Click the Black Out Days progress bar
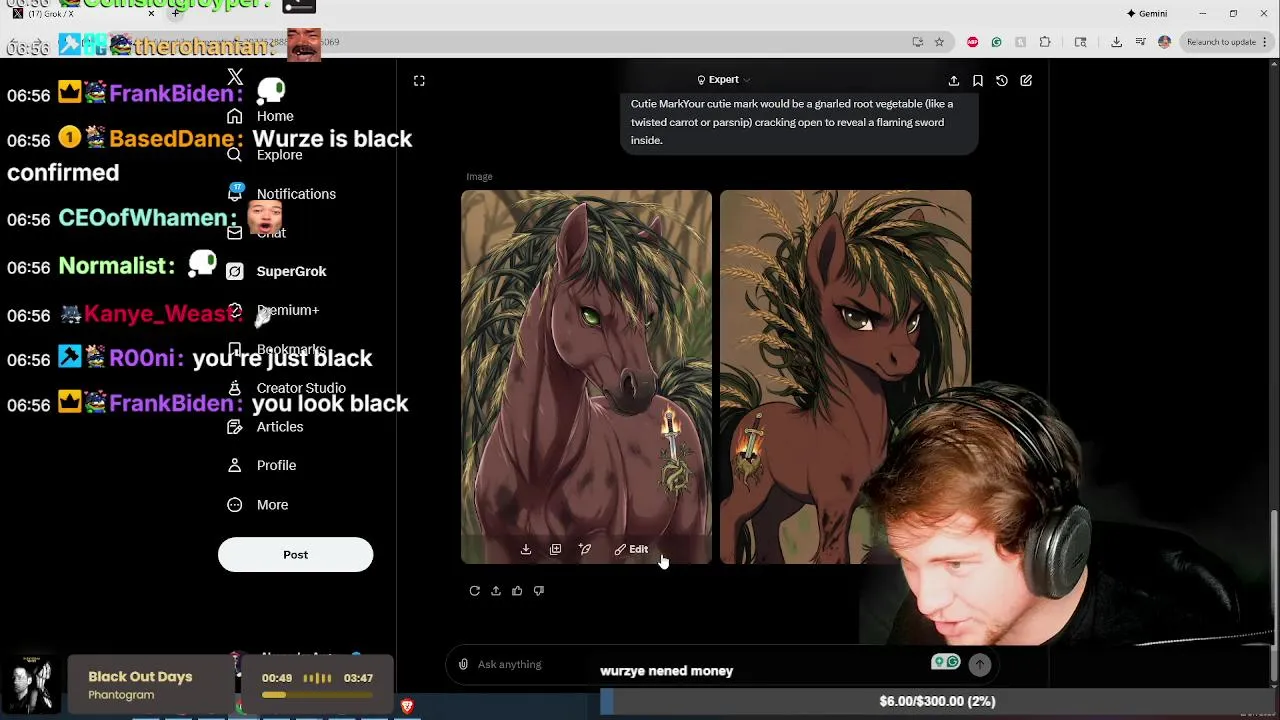 [x=317, y=695]
